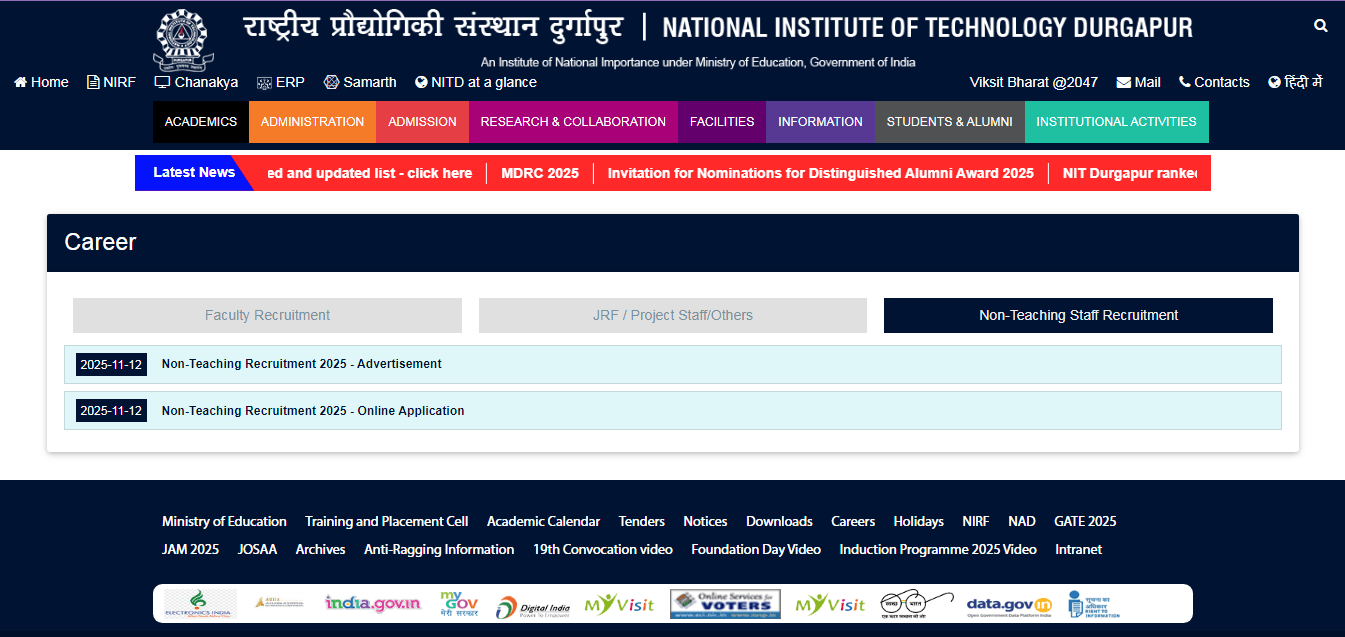
Task: Open Non-Teaching Recruitment 2025 Advertisement
Action: [x=301, y=364]
